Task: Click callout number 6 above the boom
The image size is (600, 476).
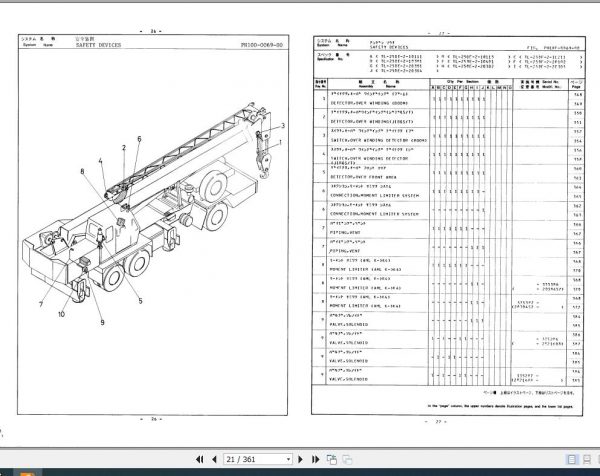Action: pos(139,139)
